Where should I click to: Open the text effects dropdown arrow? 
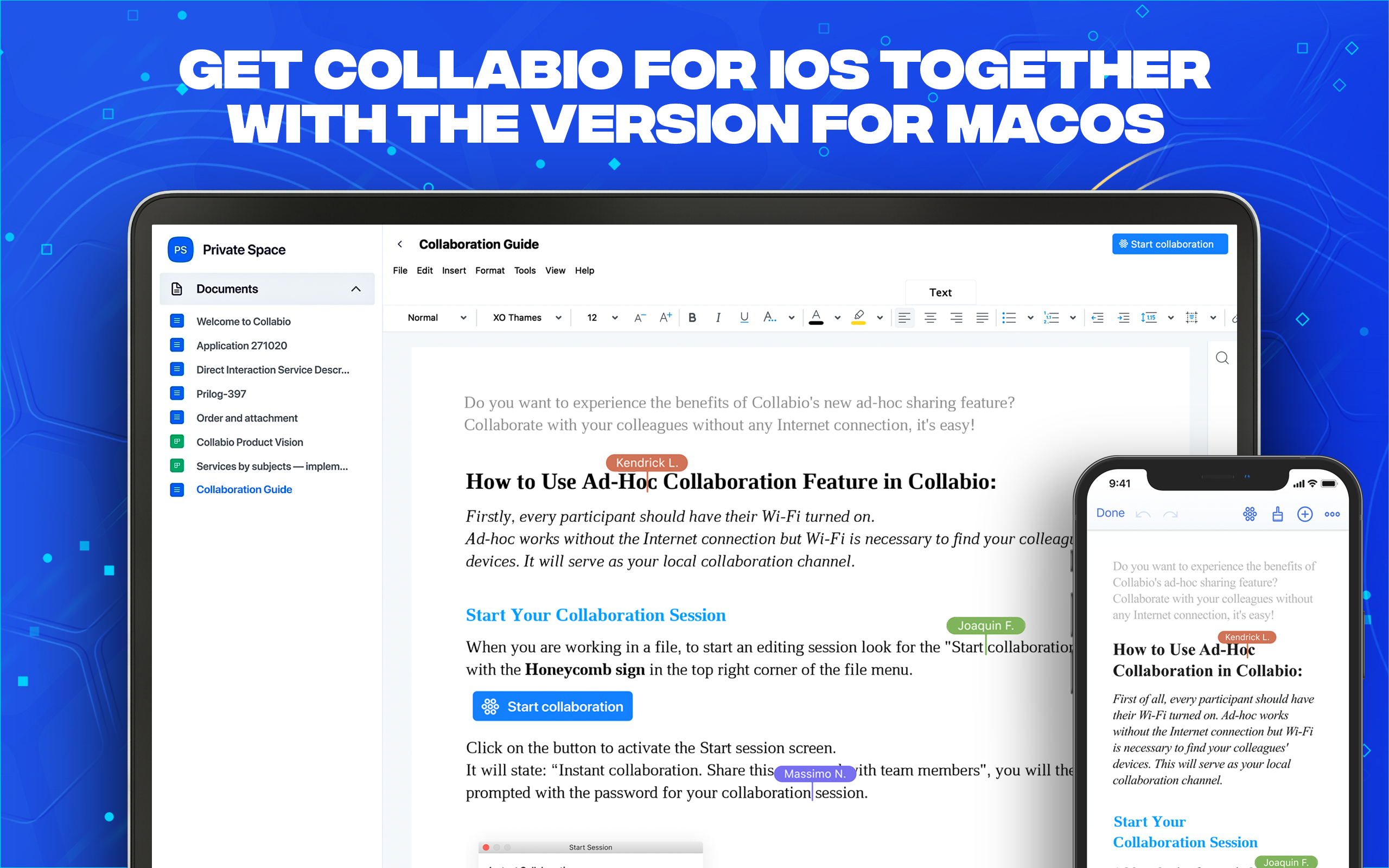pos(792,317)
